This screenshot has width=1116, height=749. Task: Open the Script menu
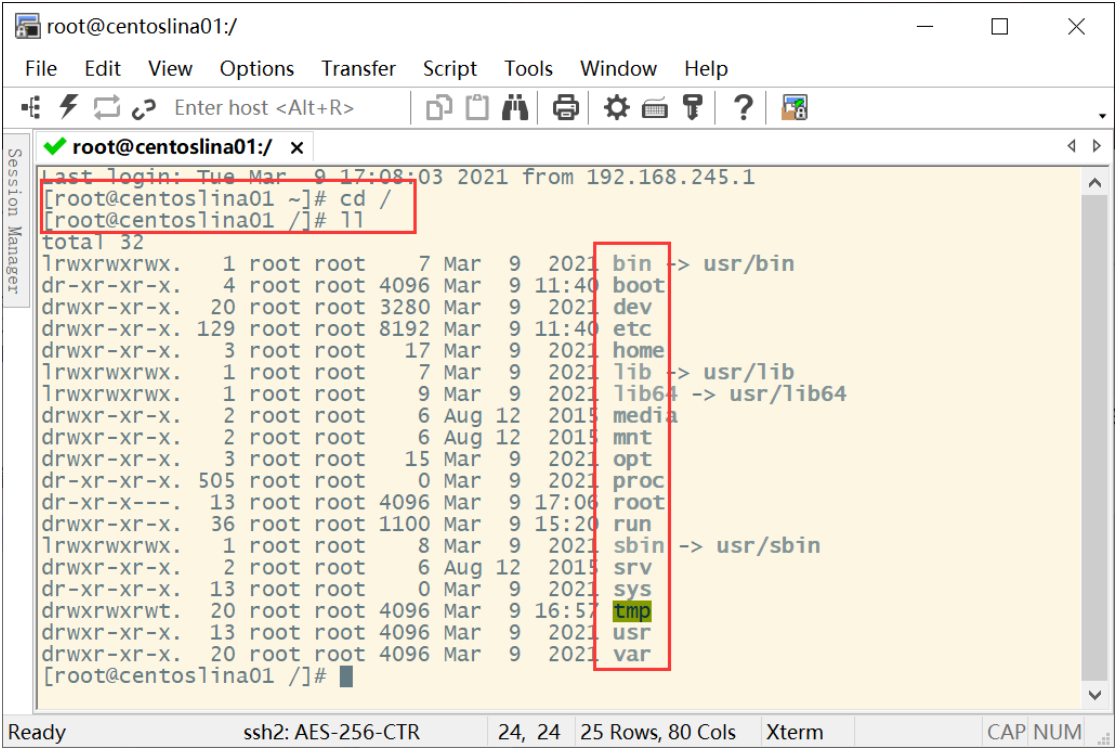(x=450, y=68)
